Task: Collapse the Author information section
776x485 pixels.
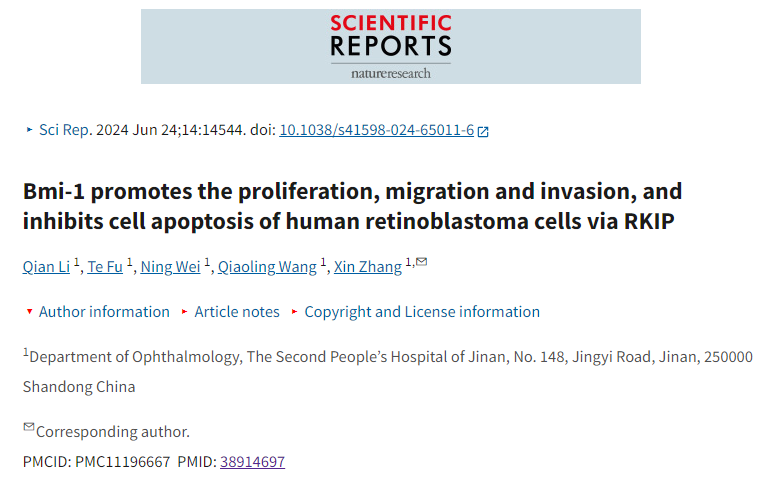Action: [x=98, y=312]
